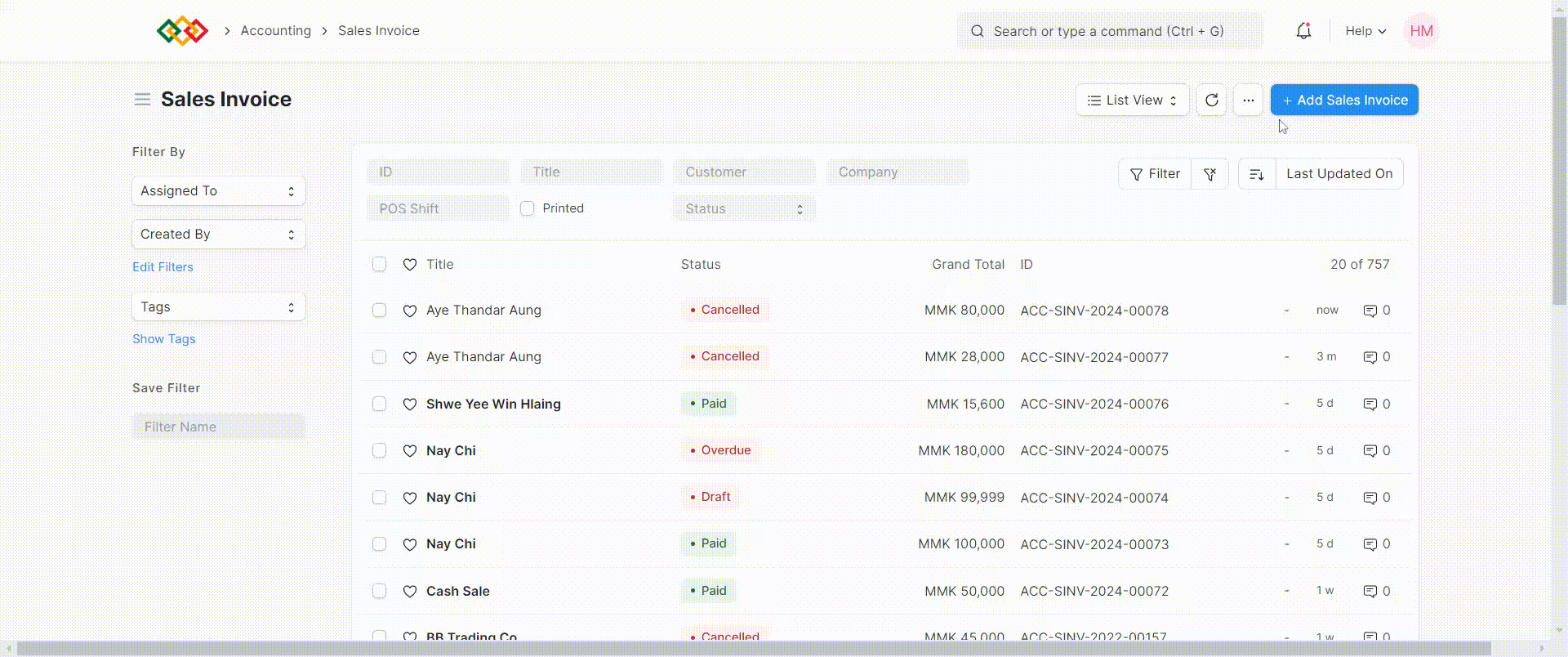Click Add Sales Invoice button
This screenshot has height=657, width=1568.
click(1344, 100)
